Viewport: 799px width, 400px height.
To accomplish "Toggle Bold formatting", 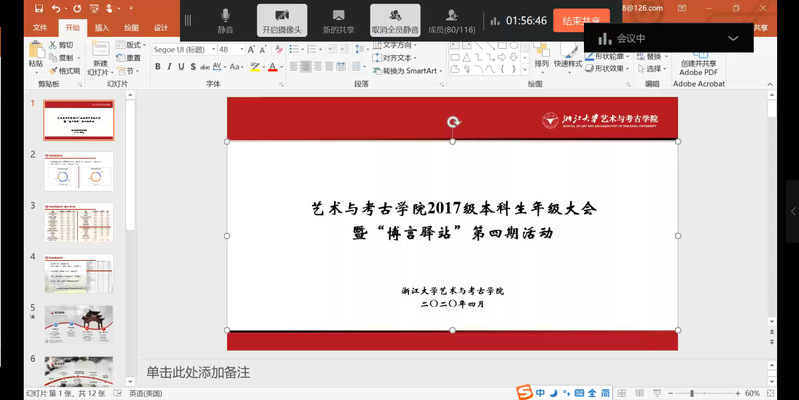I will [158, 67].
